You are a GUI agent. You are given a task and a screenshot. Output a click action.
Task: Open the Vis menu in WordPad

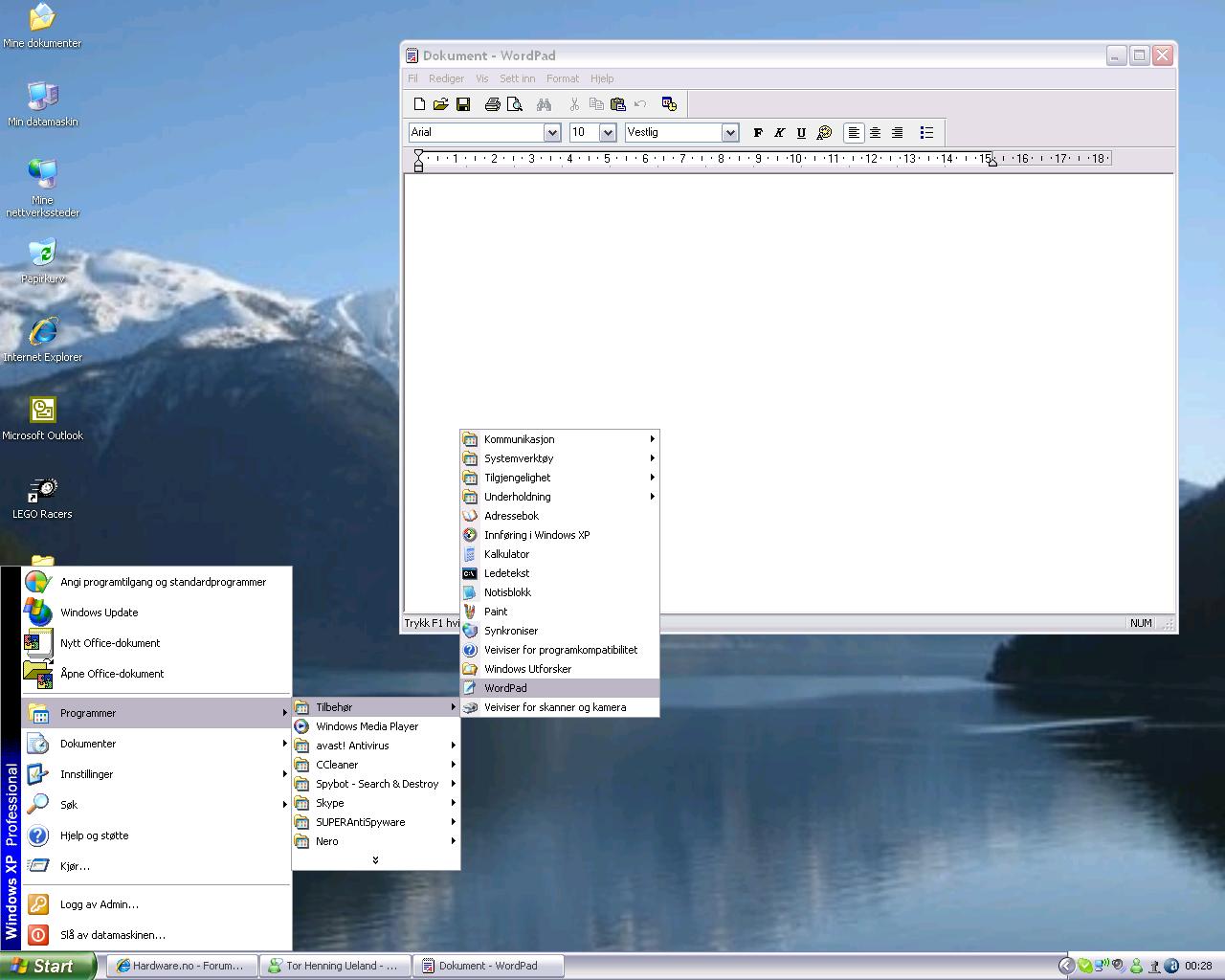[x=481, y=78]
